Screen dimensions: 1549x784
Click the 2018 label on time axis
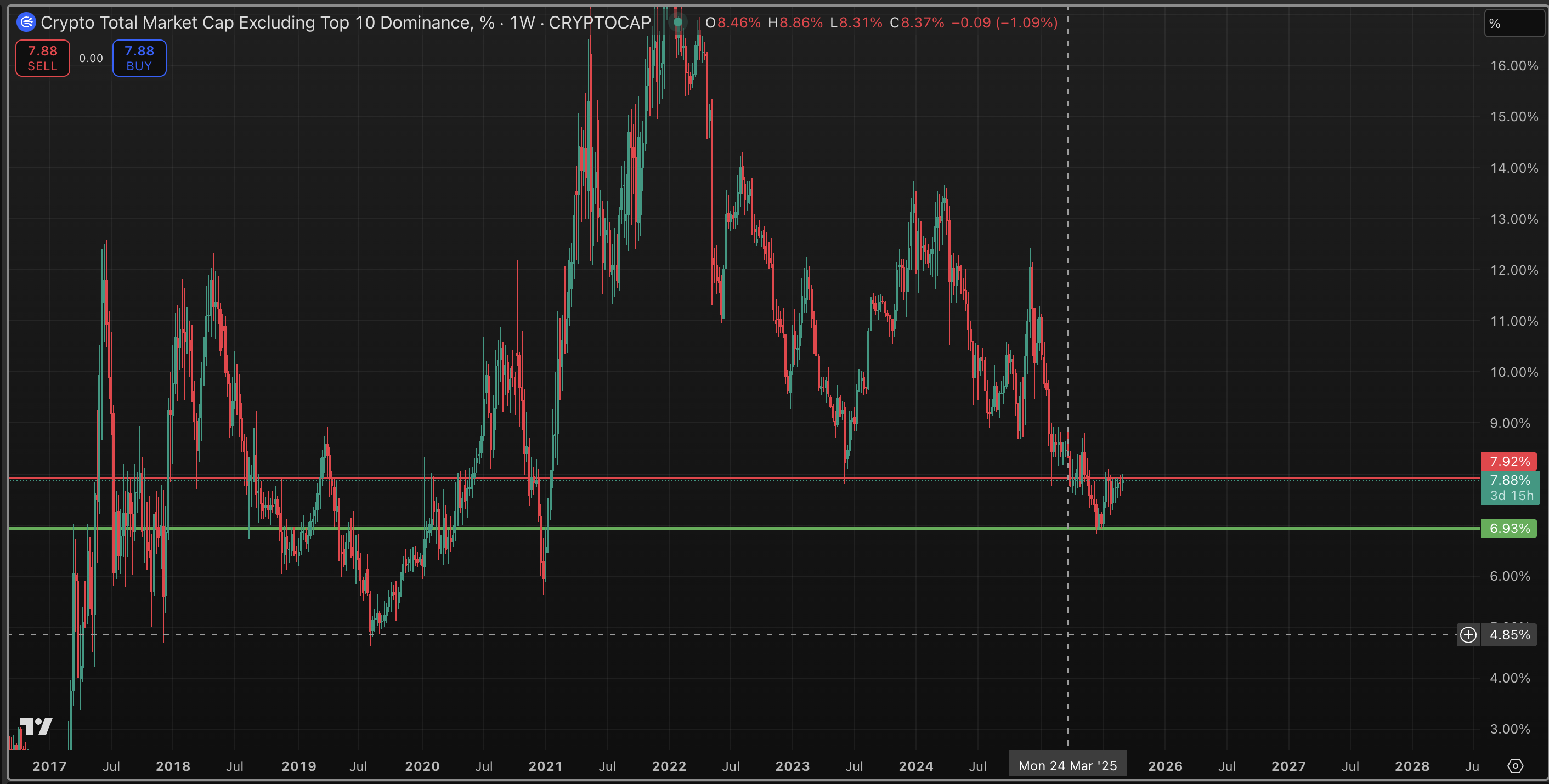(x=173, y=766)
